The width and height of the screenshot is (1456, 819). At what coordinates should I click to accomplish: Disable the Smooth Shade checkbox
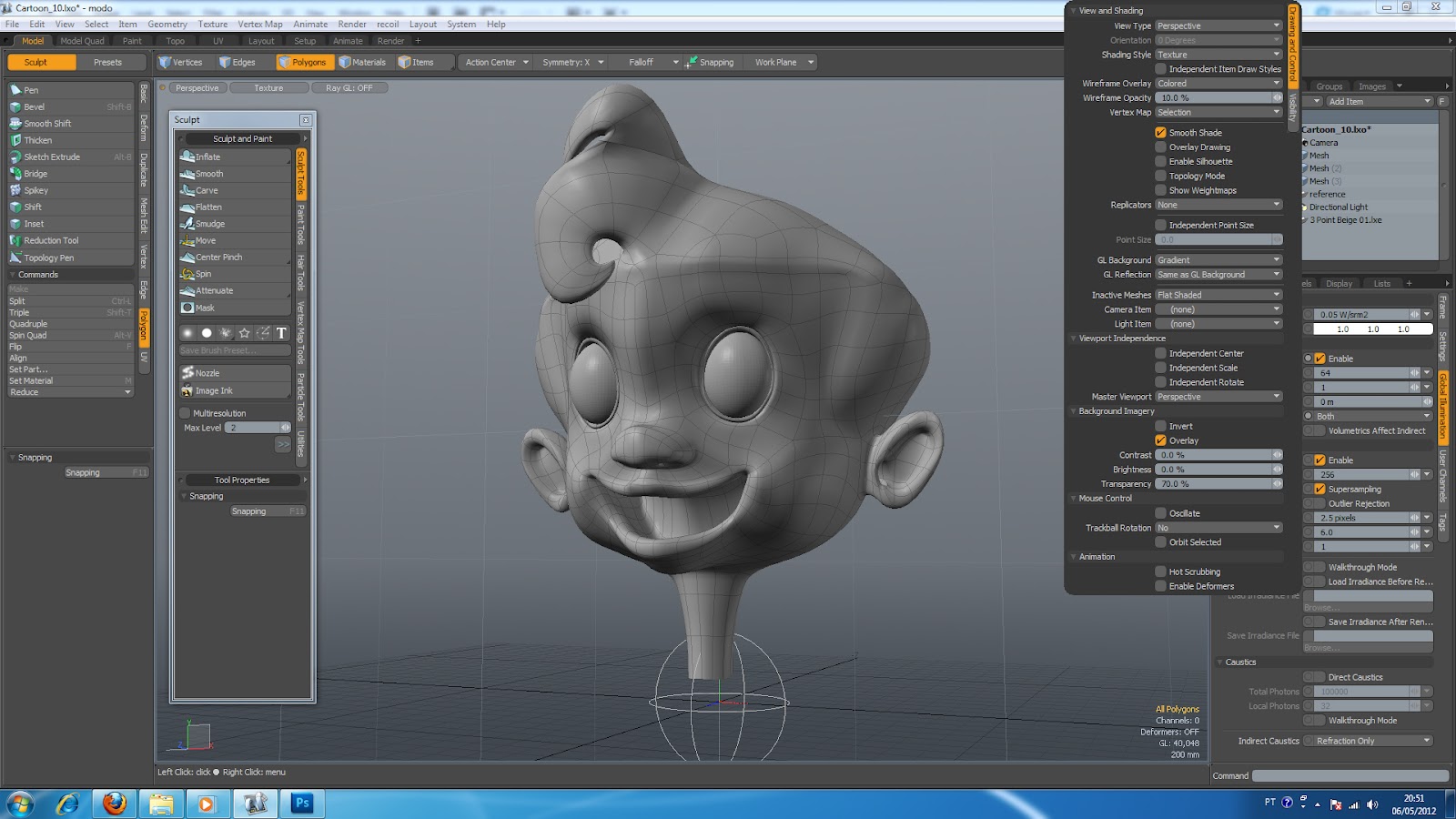[x=1160, y=132]
